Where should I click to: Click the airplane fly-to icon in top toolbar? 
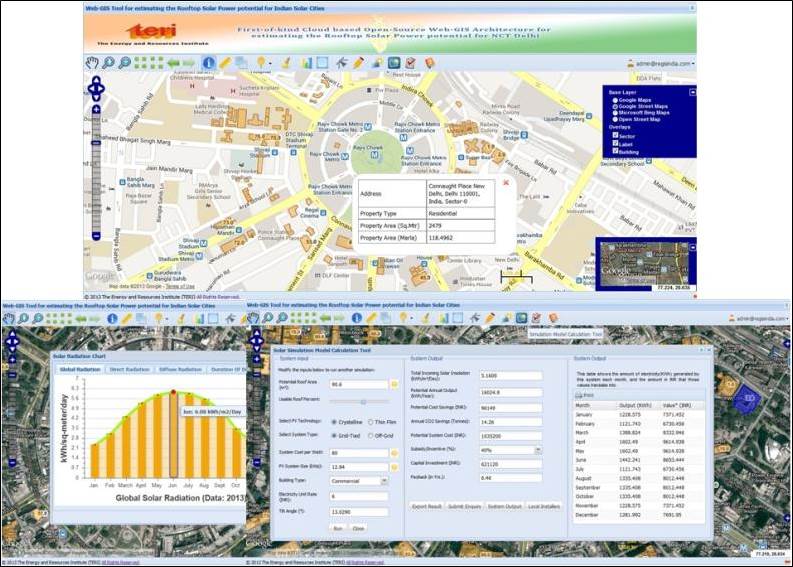point(341,63)
